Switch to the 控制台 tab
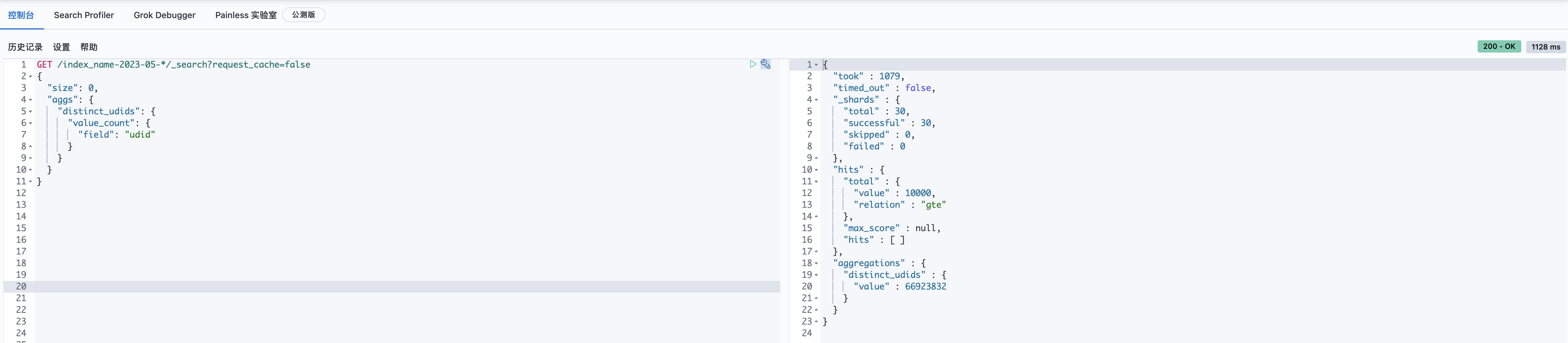Screen dimensions: 1568x343 click(x=21, y=15)
